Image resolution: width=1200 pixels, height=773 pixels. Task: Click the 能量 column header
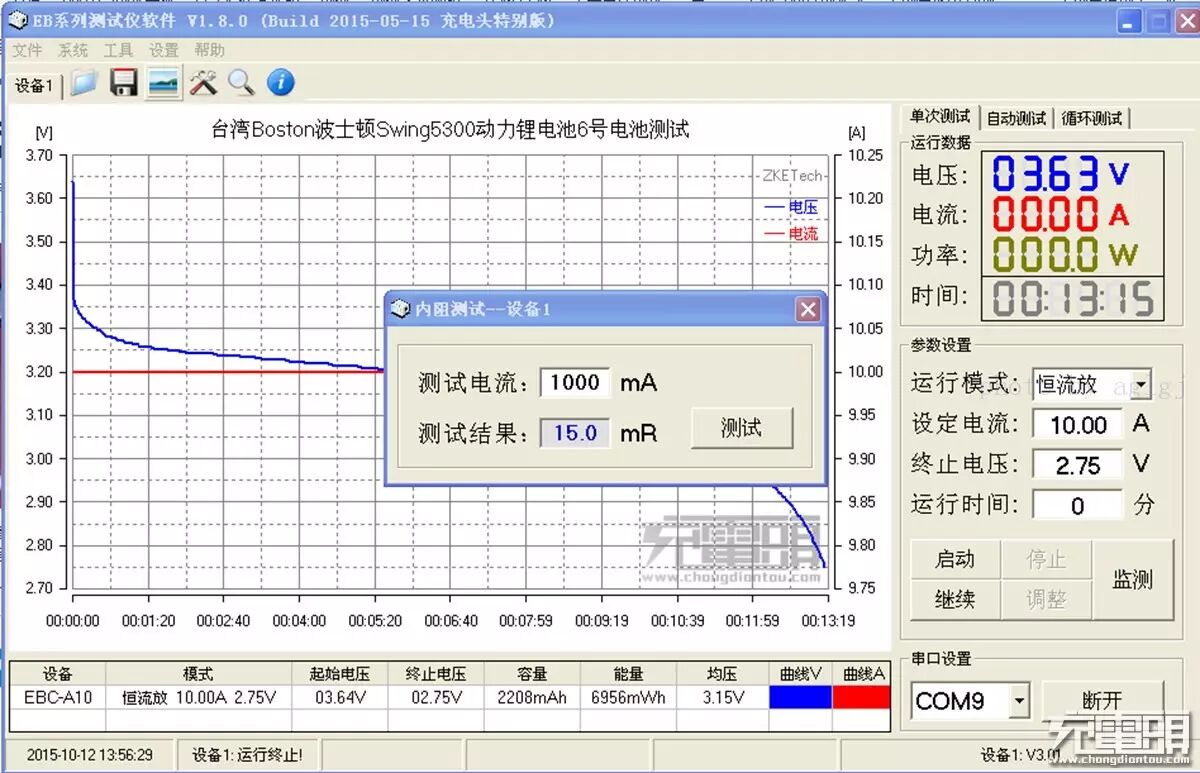[628, 674]
